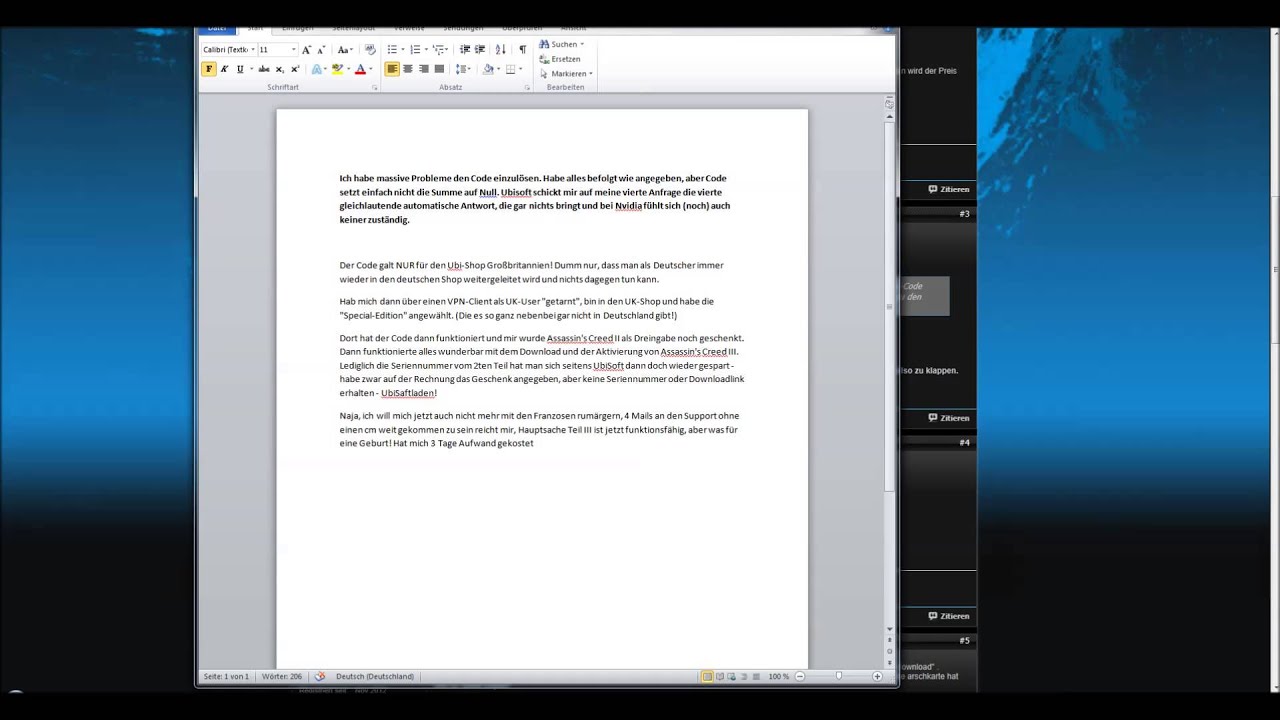Click the document vertical scrollbar down arrow
The image size is (1280, 720).
(x=890, y=630)
